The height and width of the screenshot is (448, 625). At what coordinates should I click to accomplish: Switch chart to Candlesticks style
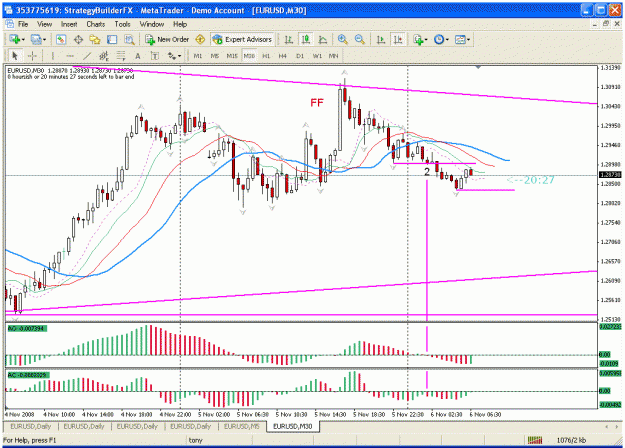pyautogui.click(x=306, y=39)
